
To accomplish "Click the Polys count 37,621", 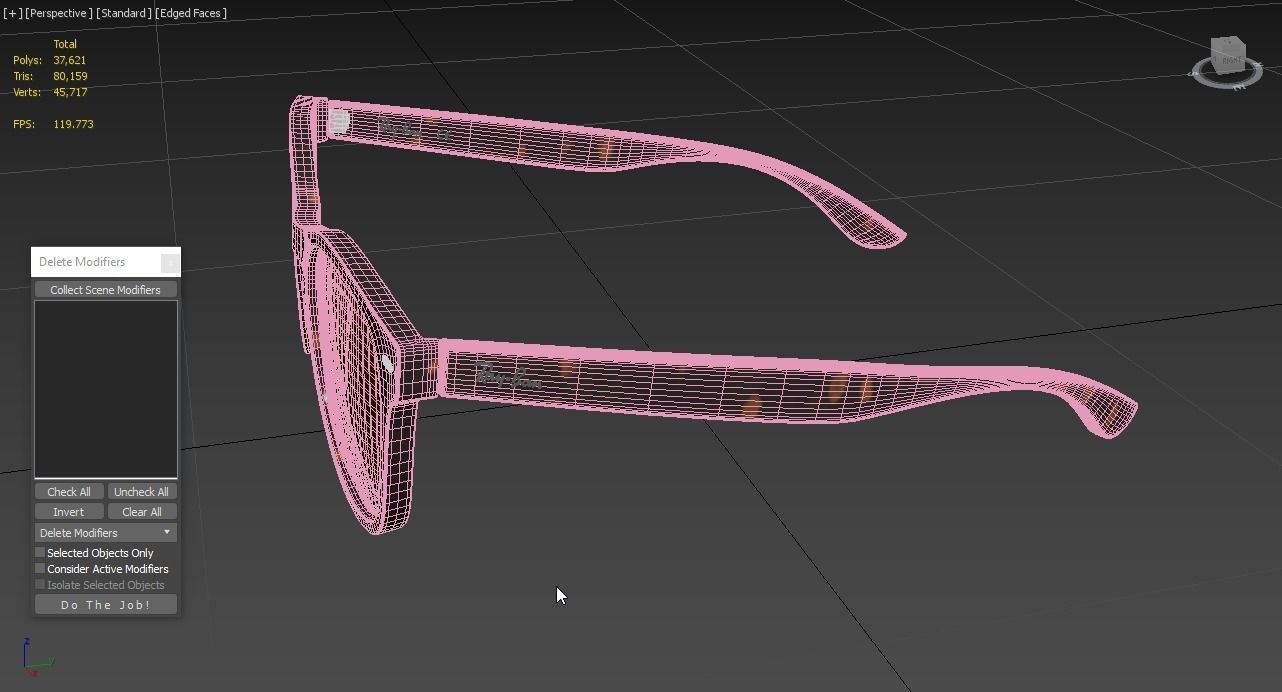I will coord(70,60).
